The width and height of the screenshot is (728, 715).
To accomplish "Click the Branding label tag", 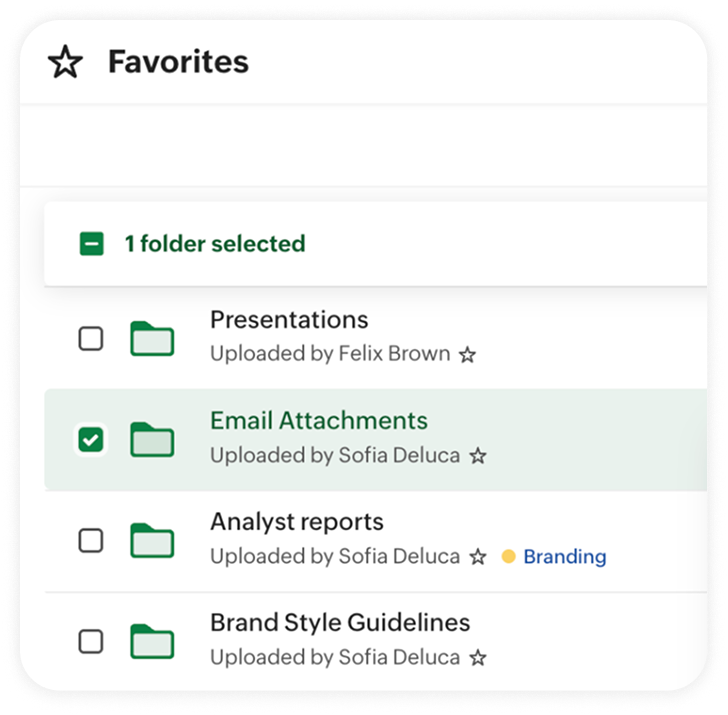I will pos(564,557).
